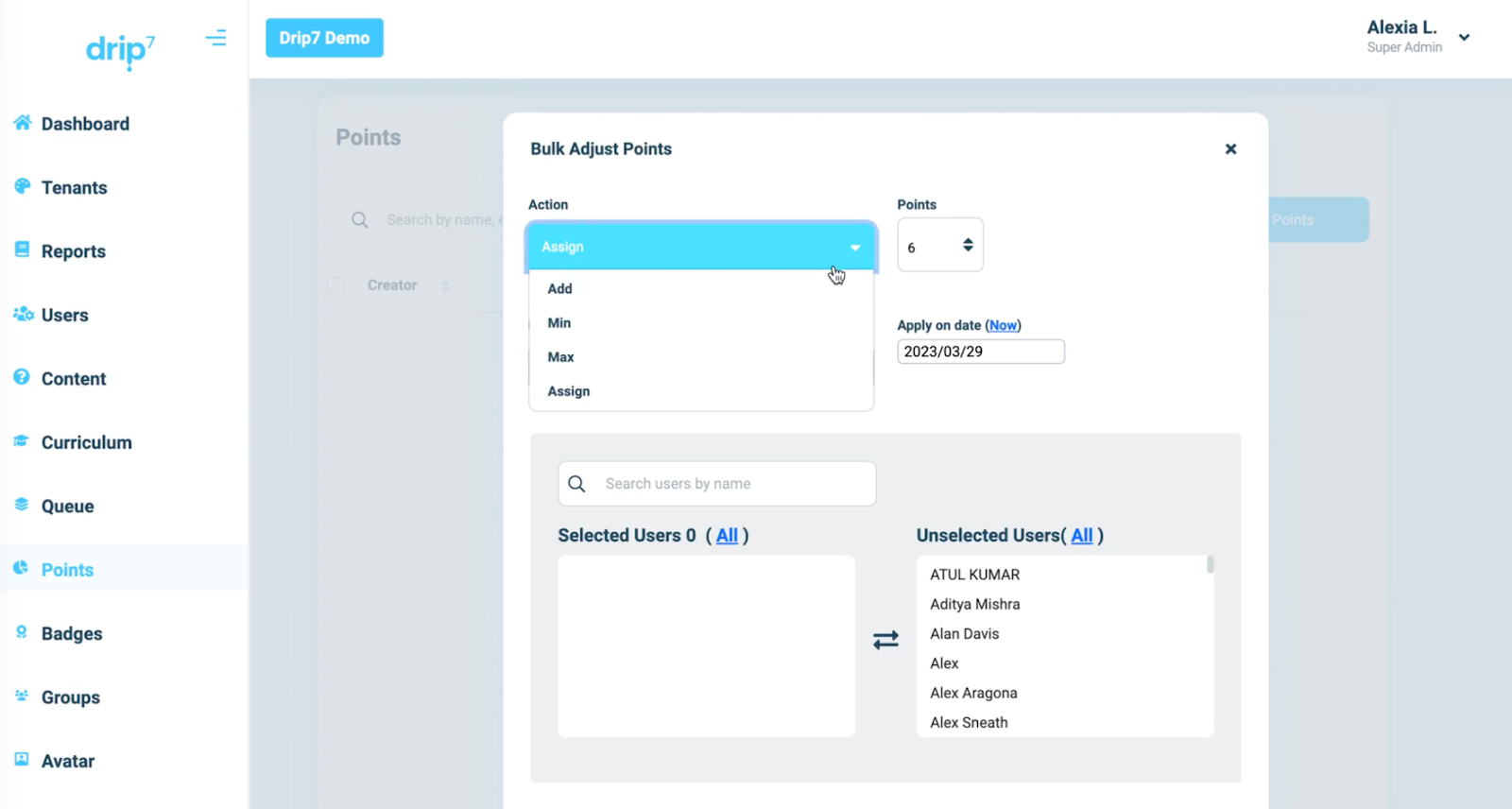1512x809 pixels.
Task: Select Alan Davis in unselected users
Action: [x=964, y=634]
